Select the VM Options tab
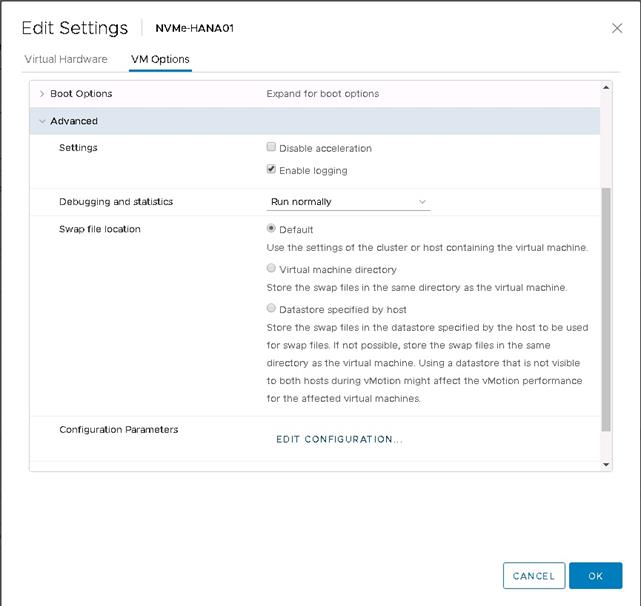 pos(160,59)
